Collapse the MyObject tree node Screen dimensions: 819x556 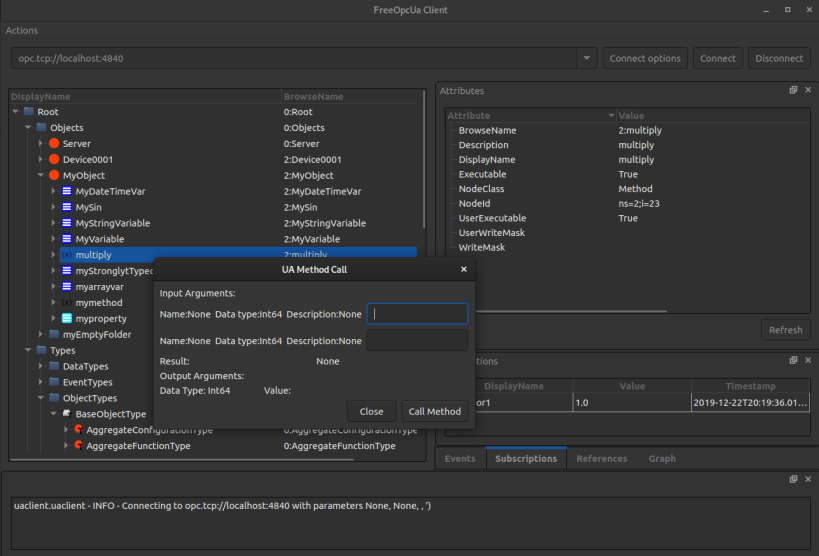(41, 175)
